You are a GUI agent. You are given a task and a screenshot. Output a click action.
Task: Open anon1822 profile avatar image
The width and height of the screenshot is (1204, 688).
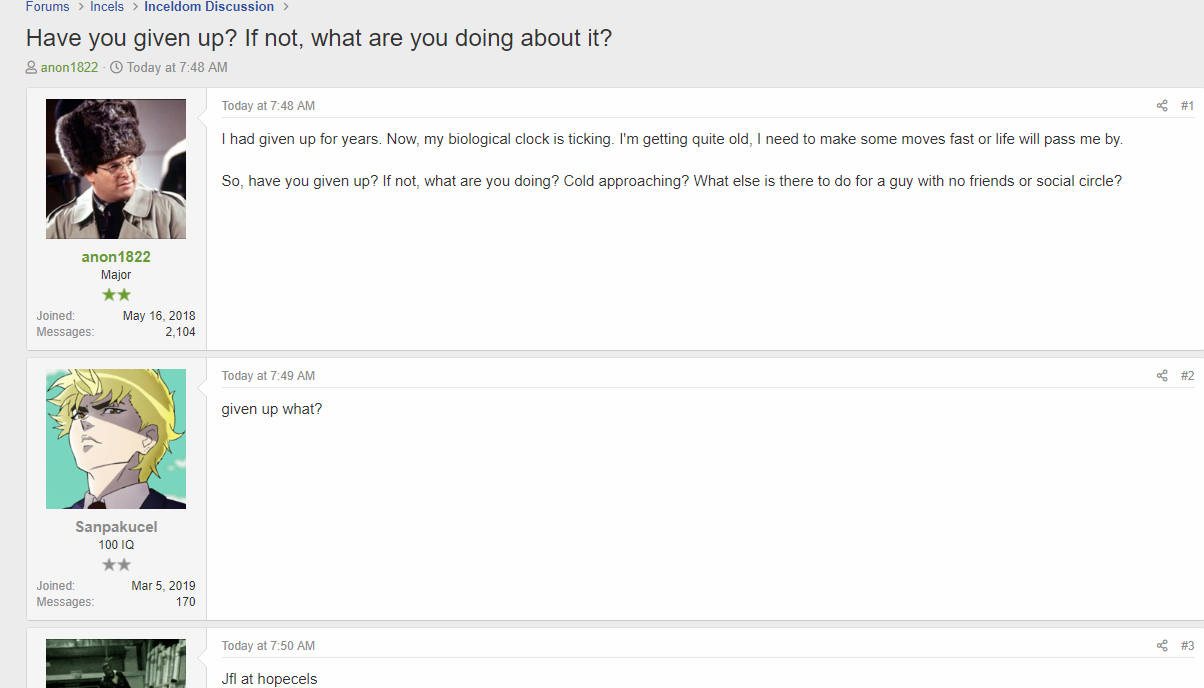(x=116, y=169)
